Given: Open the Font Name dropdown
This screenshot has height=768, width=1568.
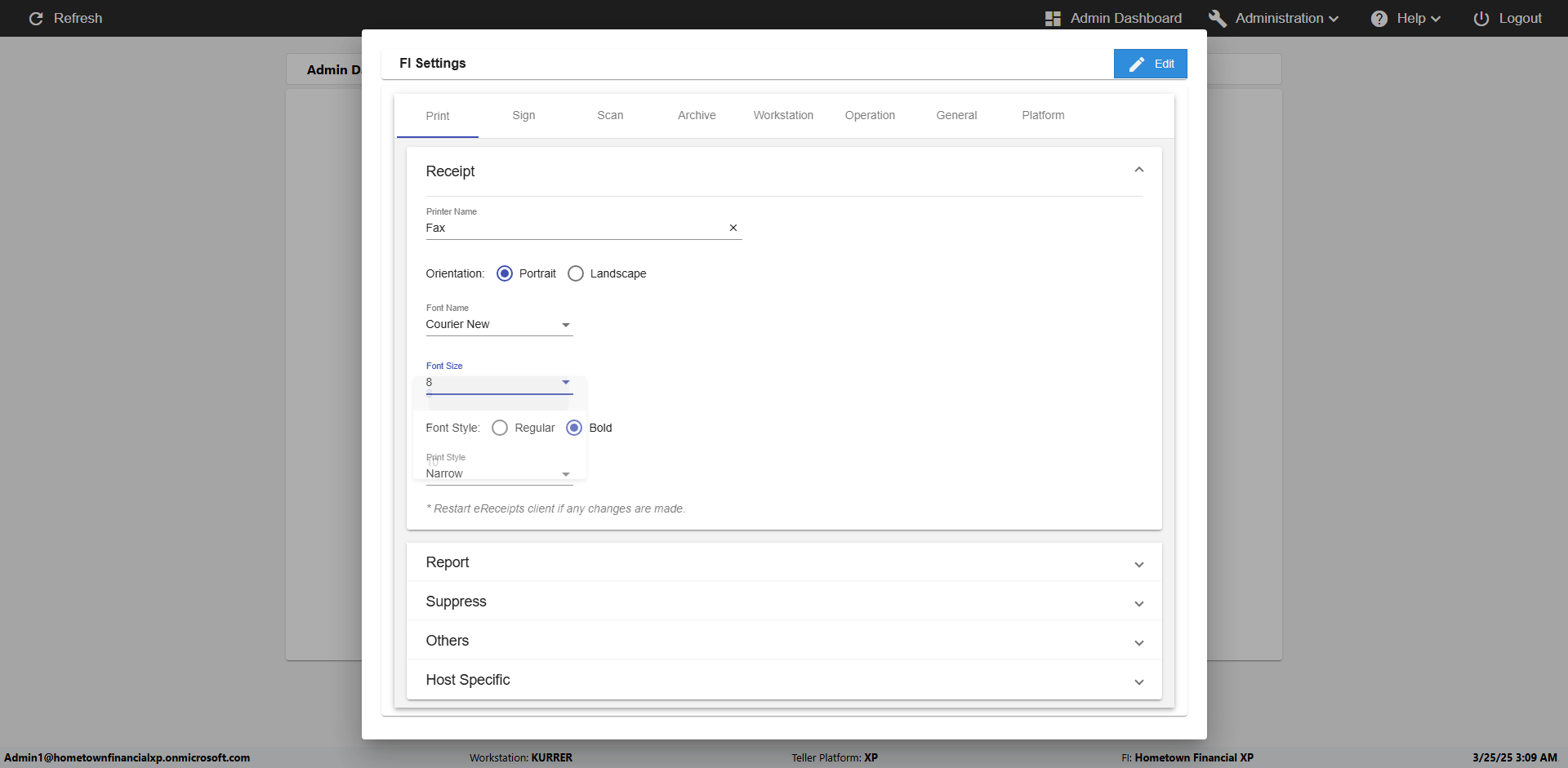Looking at the screenshot, I should [498, 325].
